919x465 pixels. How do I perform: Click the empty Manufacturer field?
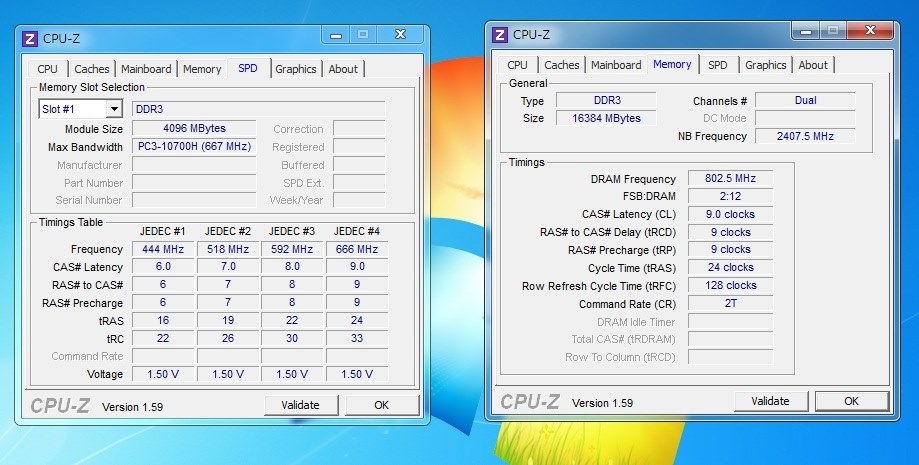point(194,165)
